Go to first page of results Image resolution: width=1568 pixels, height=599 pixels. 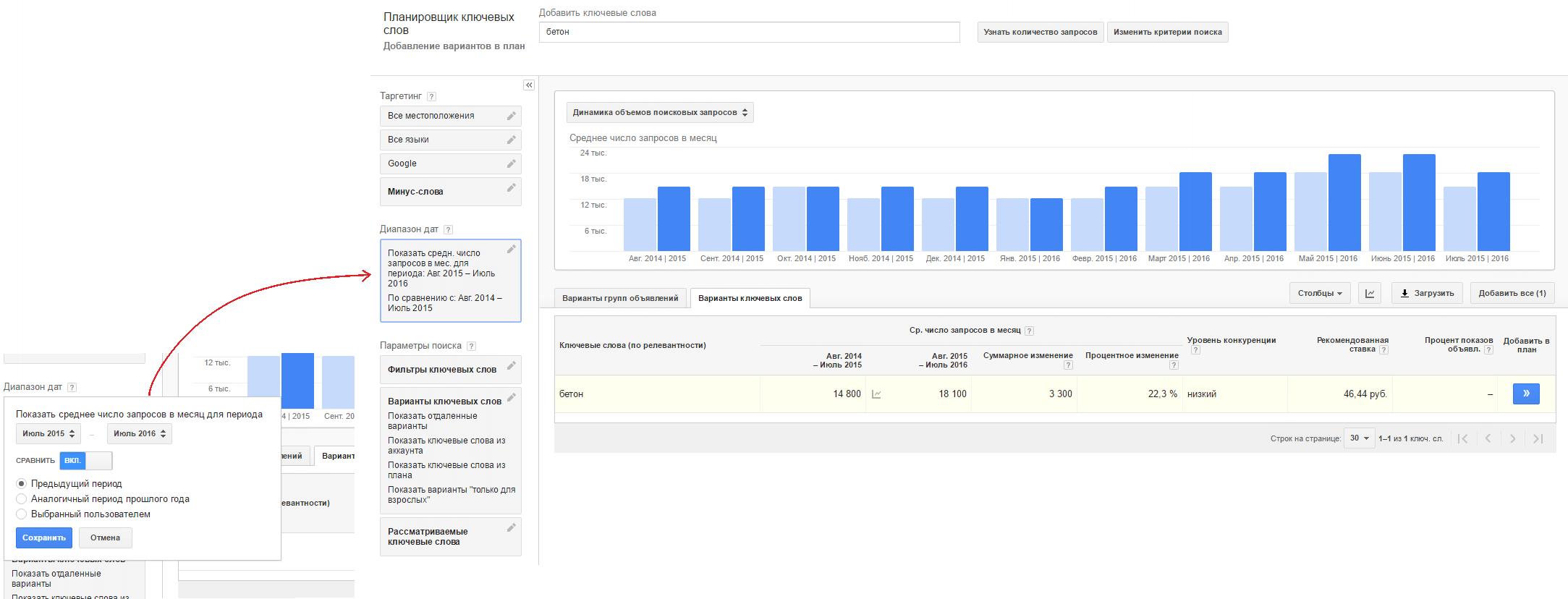click(x=1463, y=438)
